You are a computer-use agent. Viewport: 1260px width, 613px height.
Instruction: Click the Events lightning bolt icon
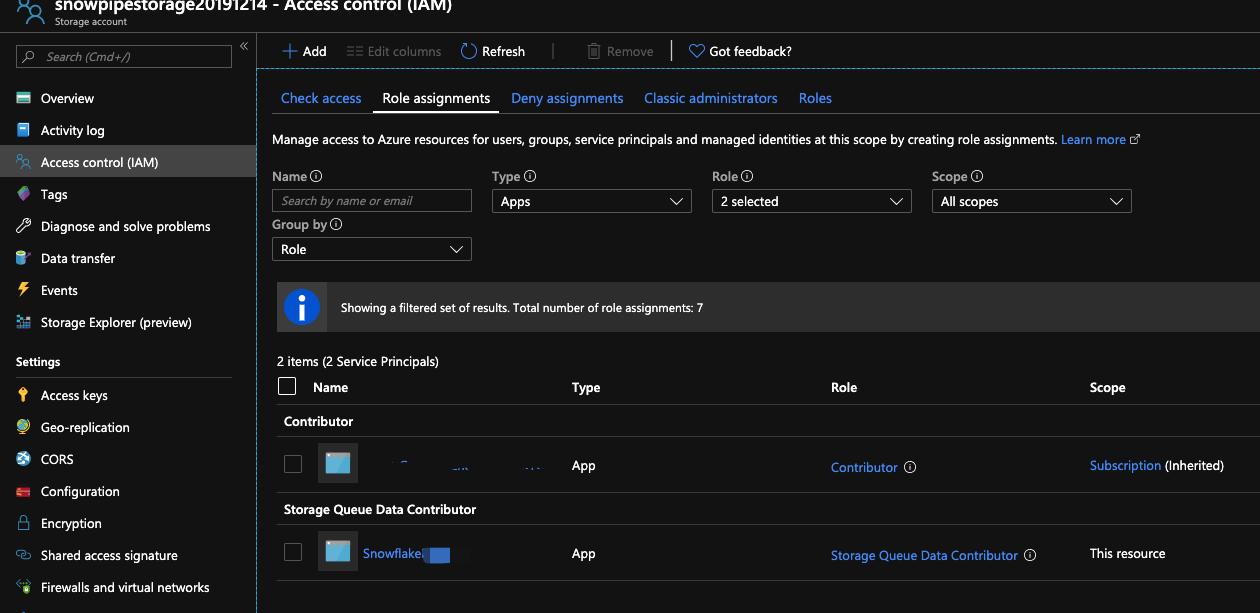23,290
